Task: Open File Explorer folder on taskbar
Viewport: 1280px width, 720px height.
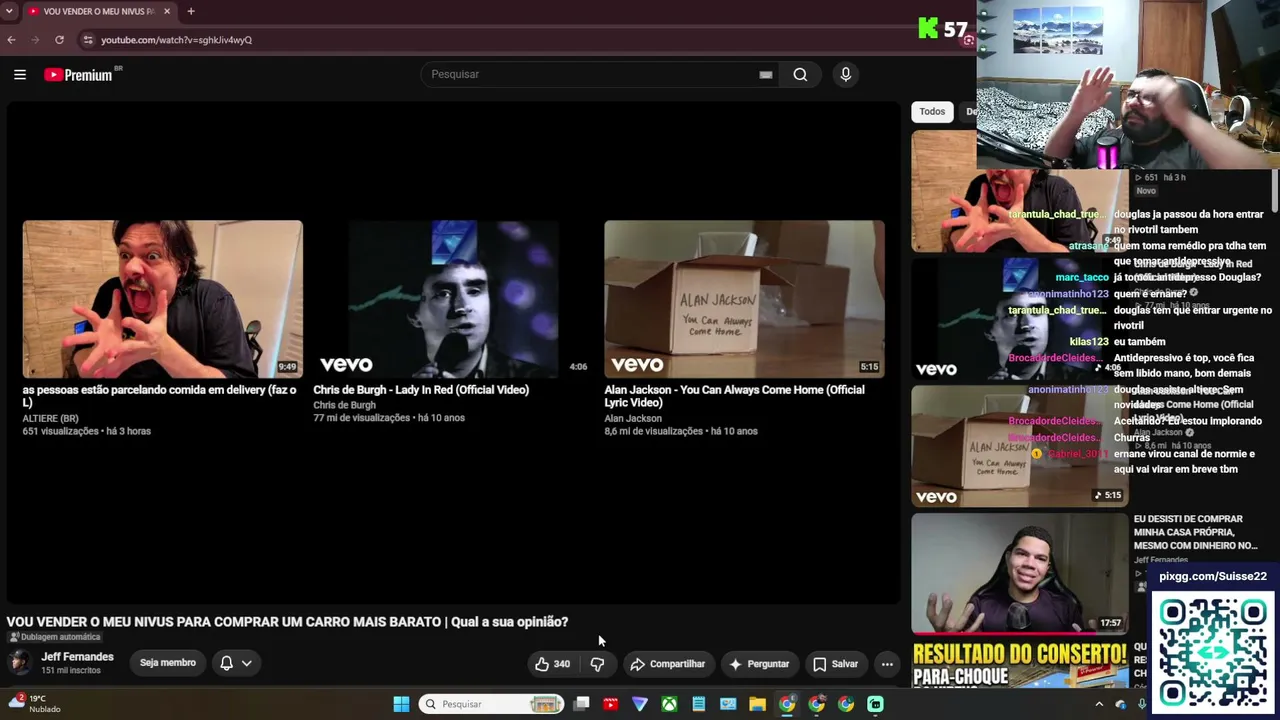Action: [758, 704]
